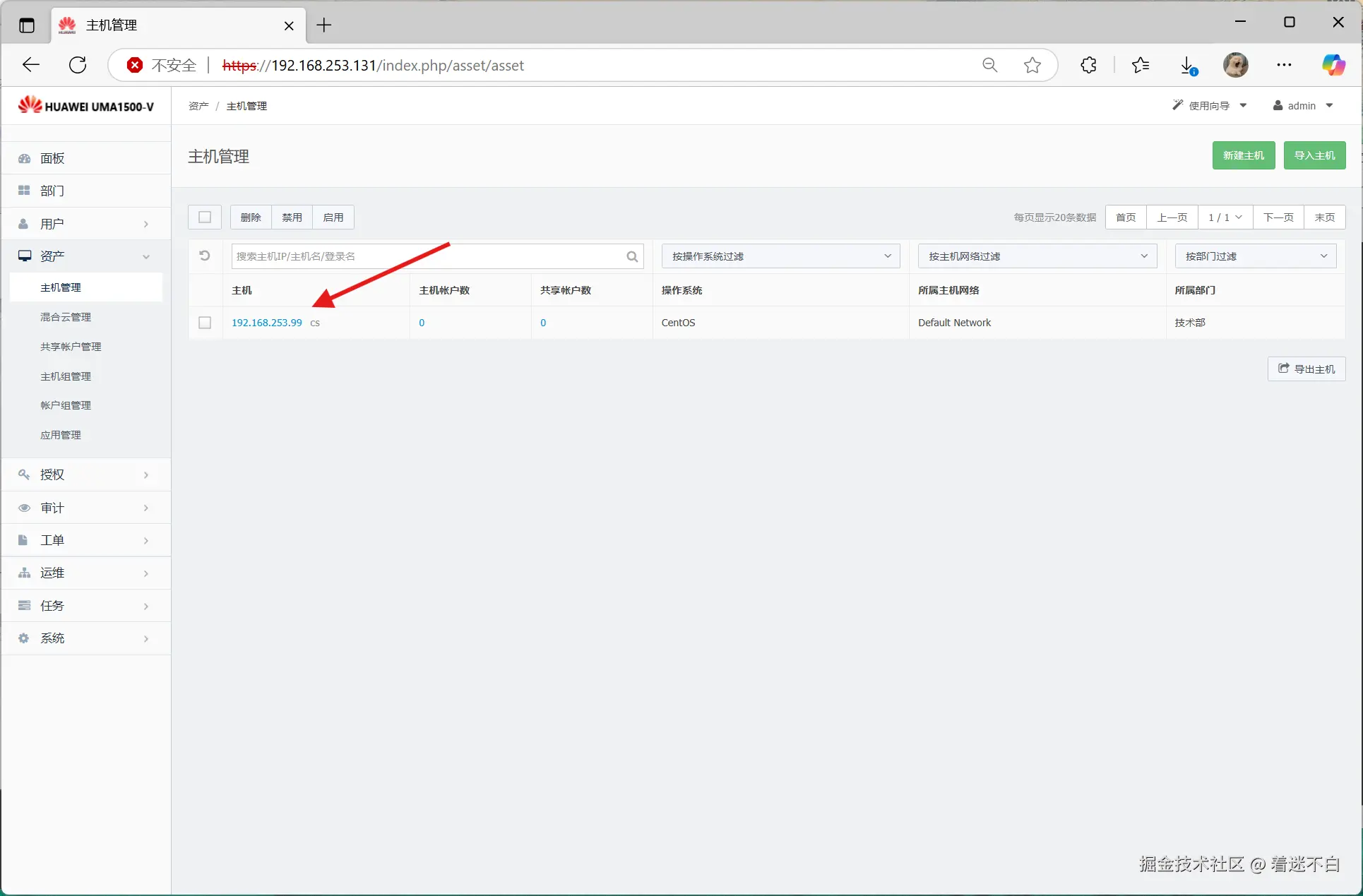This screenshot has height=896, width=1363.
Task: Open the 按主机网络过滤 dropdown
Action: point(1037,256)
